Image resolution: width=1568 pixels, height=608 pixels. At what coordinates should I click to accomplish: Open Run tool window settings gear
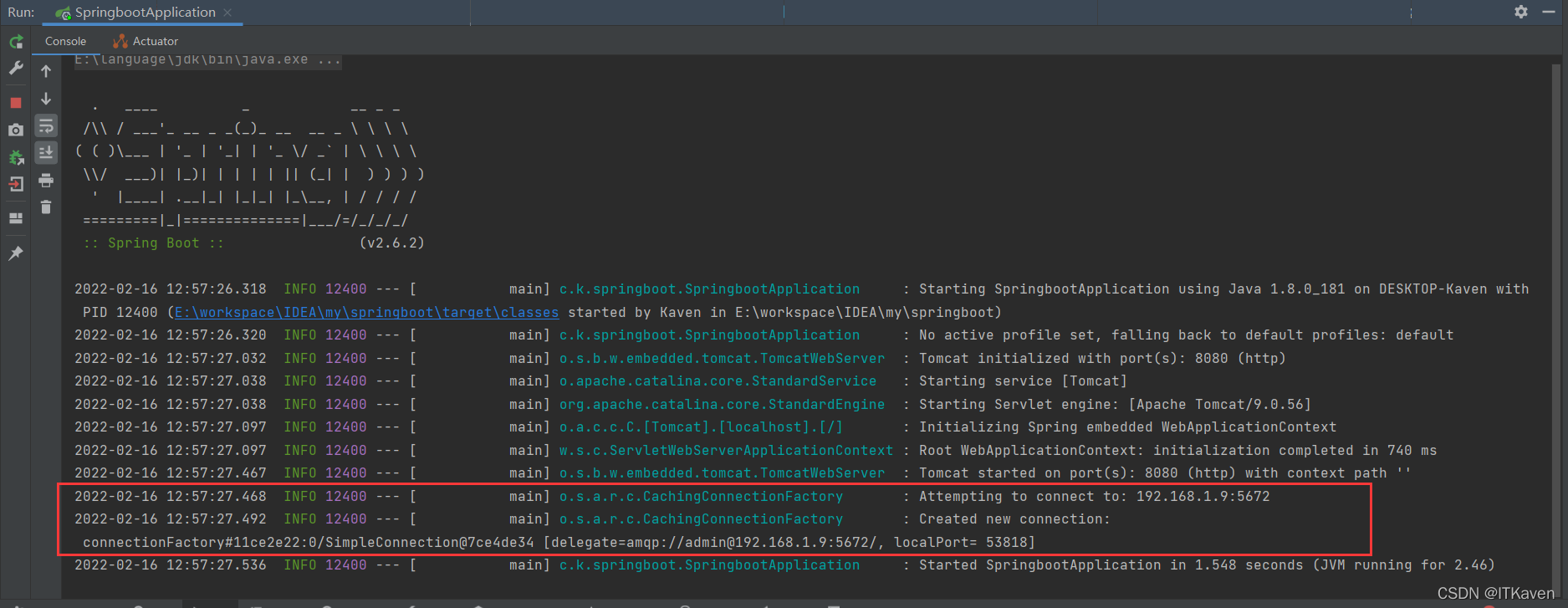(1521, 12)
